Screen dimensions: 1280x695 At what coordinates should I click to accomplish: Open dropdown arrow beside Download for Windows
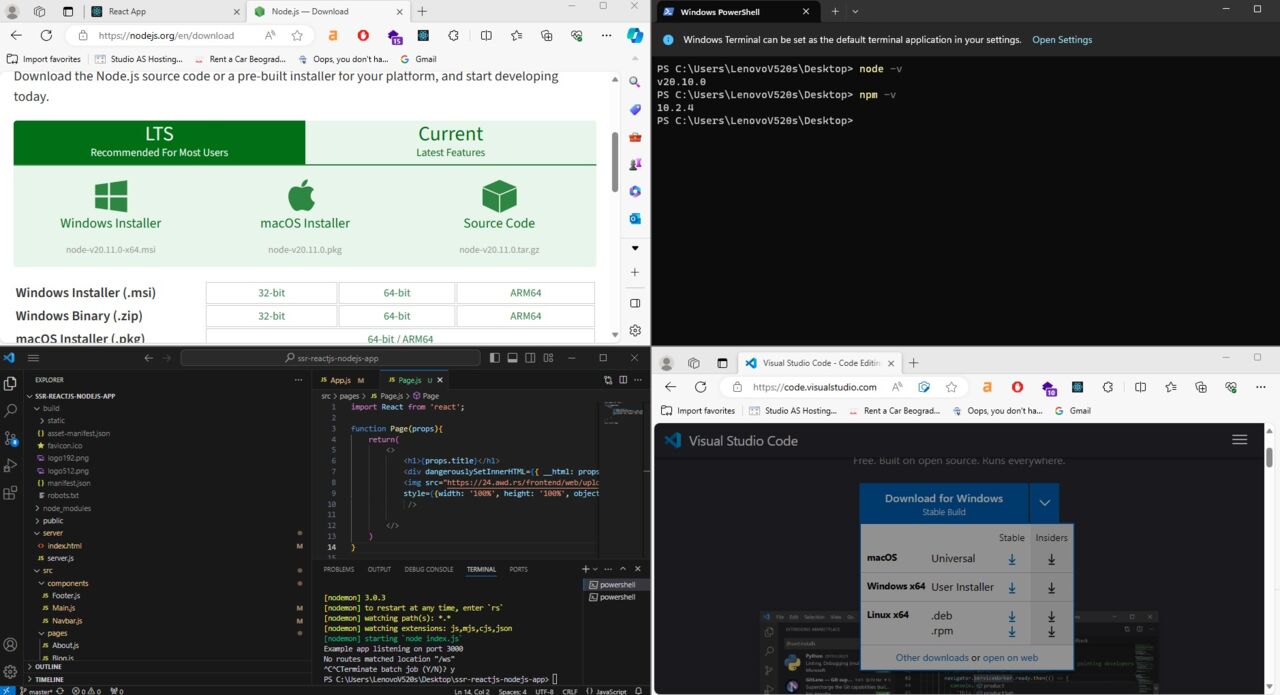(1044, 503)
